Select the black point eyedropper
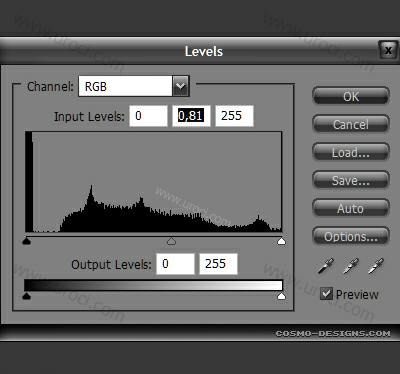Viewport: 400px width, 374px height. 325,266
